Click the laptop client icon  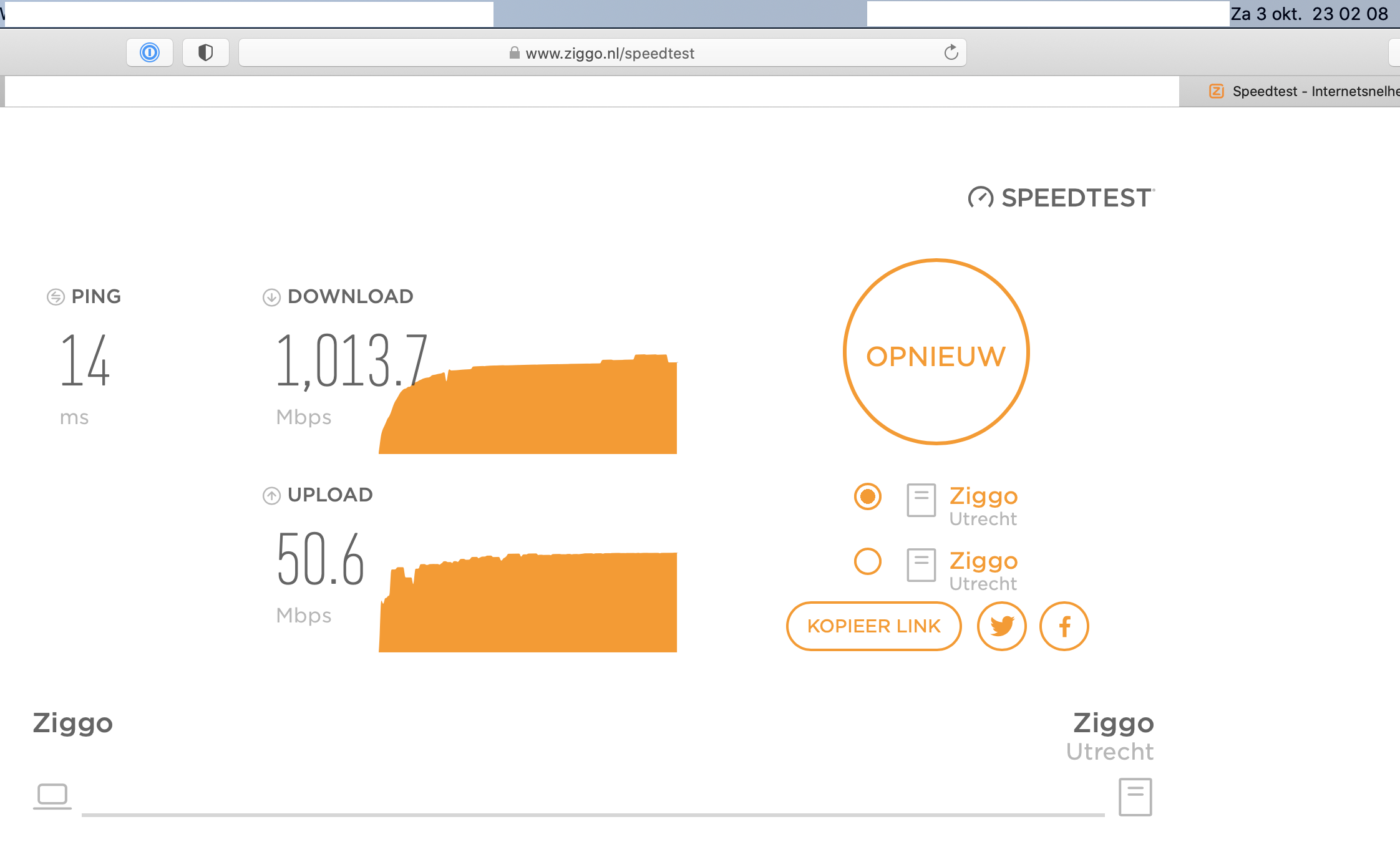[x=52, y=796]
